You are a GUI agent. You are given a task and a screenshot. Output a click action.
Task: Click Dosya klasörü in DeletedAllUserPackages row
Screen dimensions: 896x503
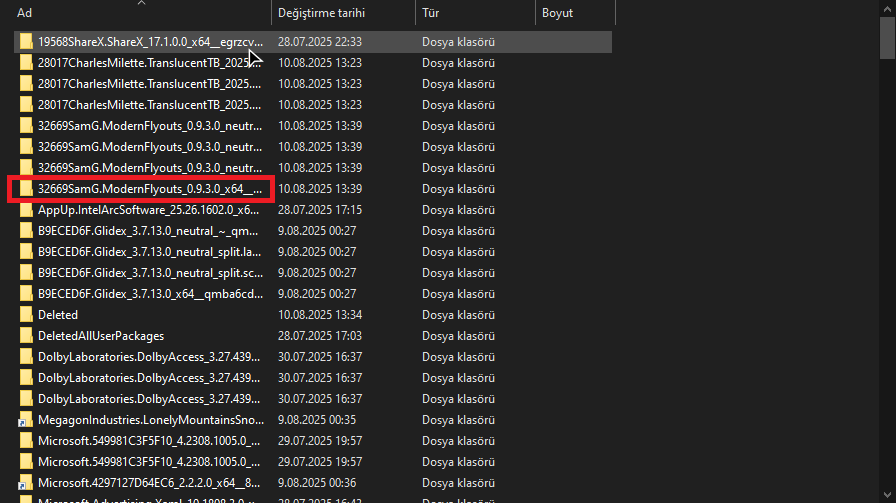pos(458,336)
